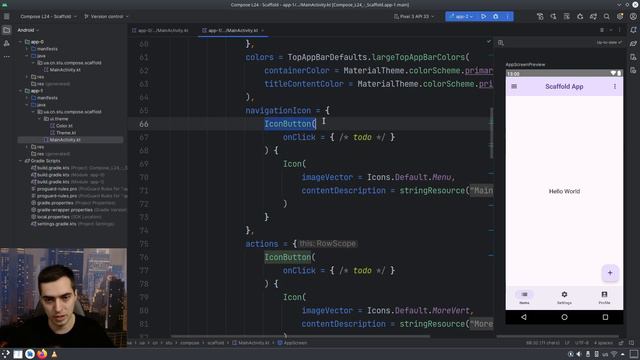Open more run actions menu

pos(507,16)
